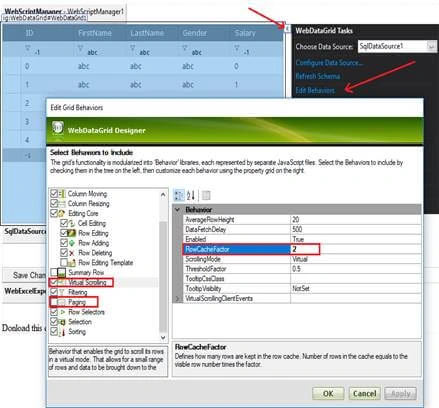
Task: Click the filter icon under LastName column
Action: pos(132,49)
